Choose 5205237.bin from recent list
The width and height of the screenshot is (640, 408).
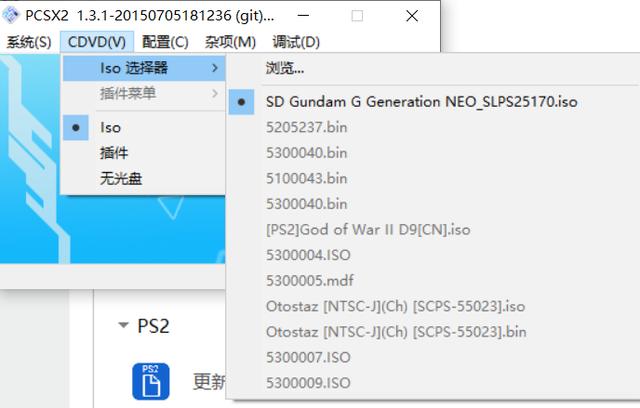[x=307, y=127]
